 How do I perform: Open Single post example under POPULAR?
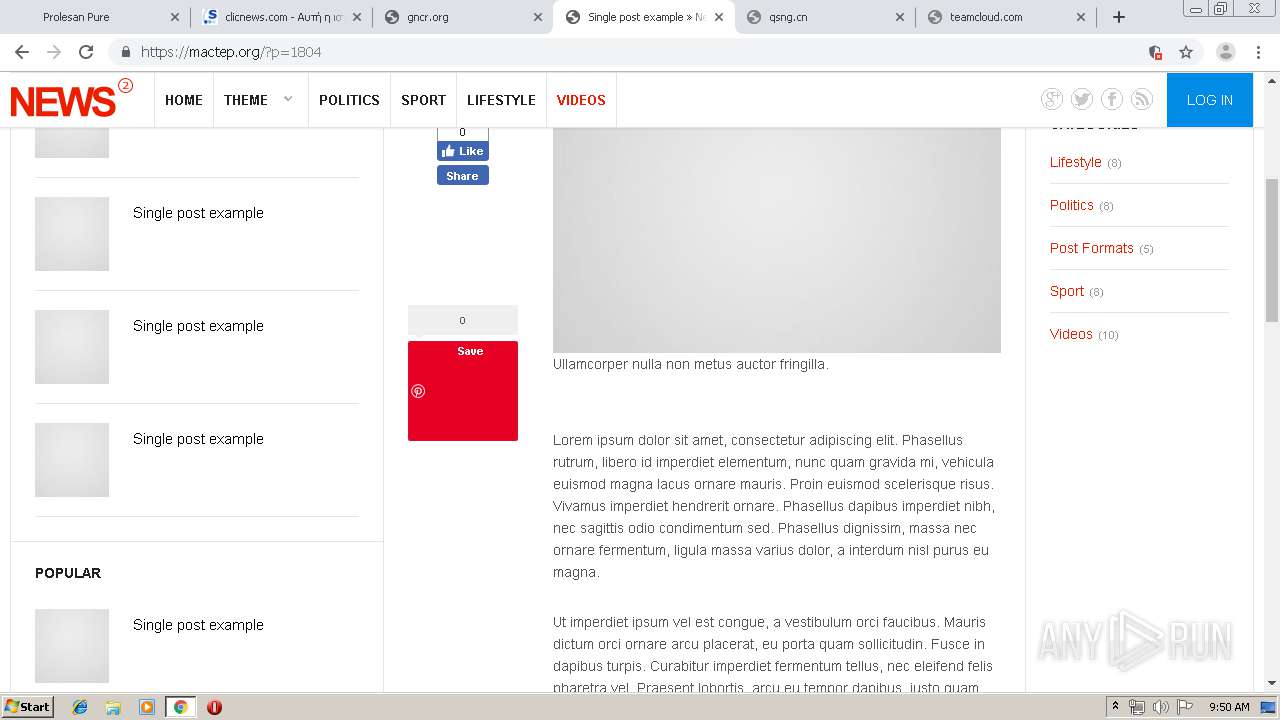point(198,625)
